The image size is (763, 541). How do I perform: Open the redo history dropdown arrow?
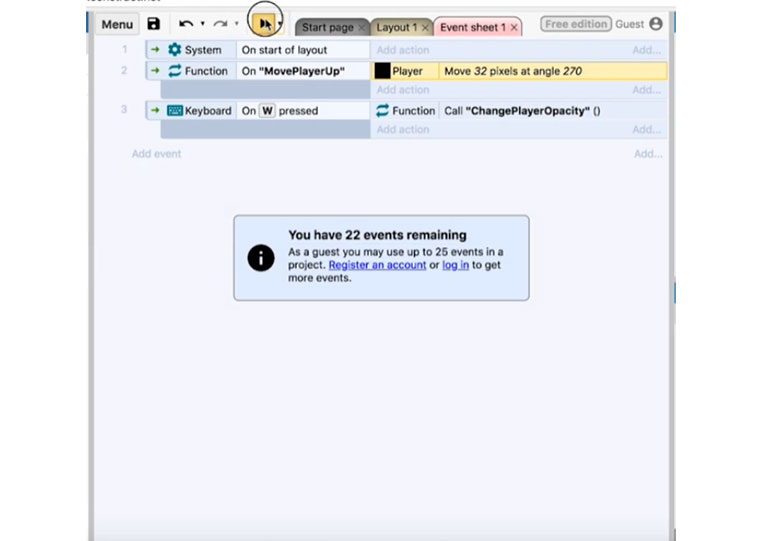[236, 23]
